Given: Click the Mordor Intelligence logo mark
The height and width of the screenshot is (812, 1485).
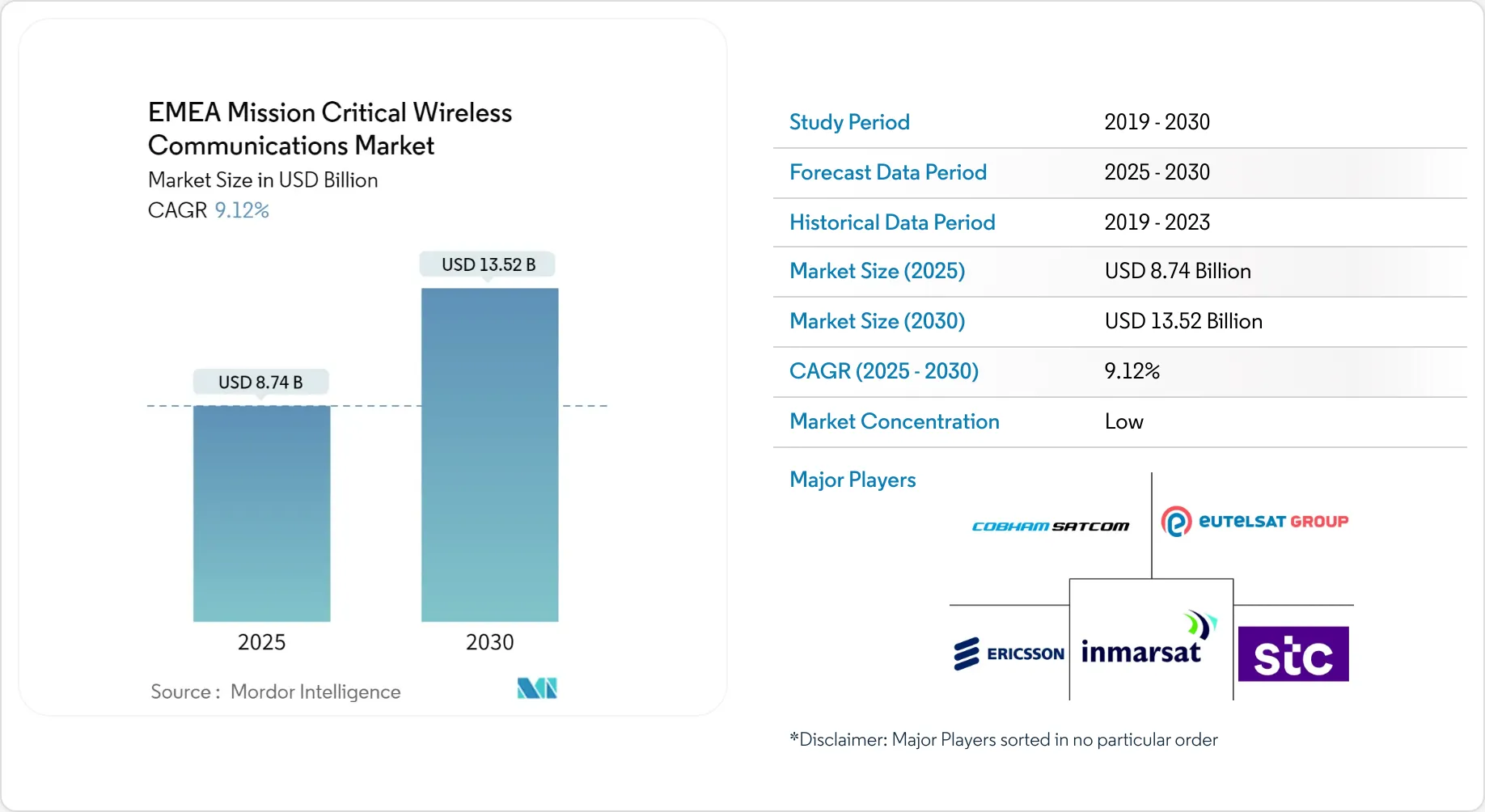Looking at the screenshot, I should tap(537, 688).
